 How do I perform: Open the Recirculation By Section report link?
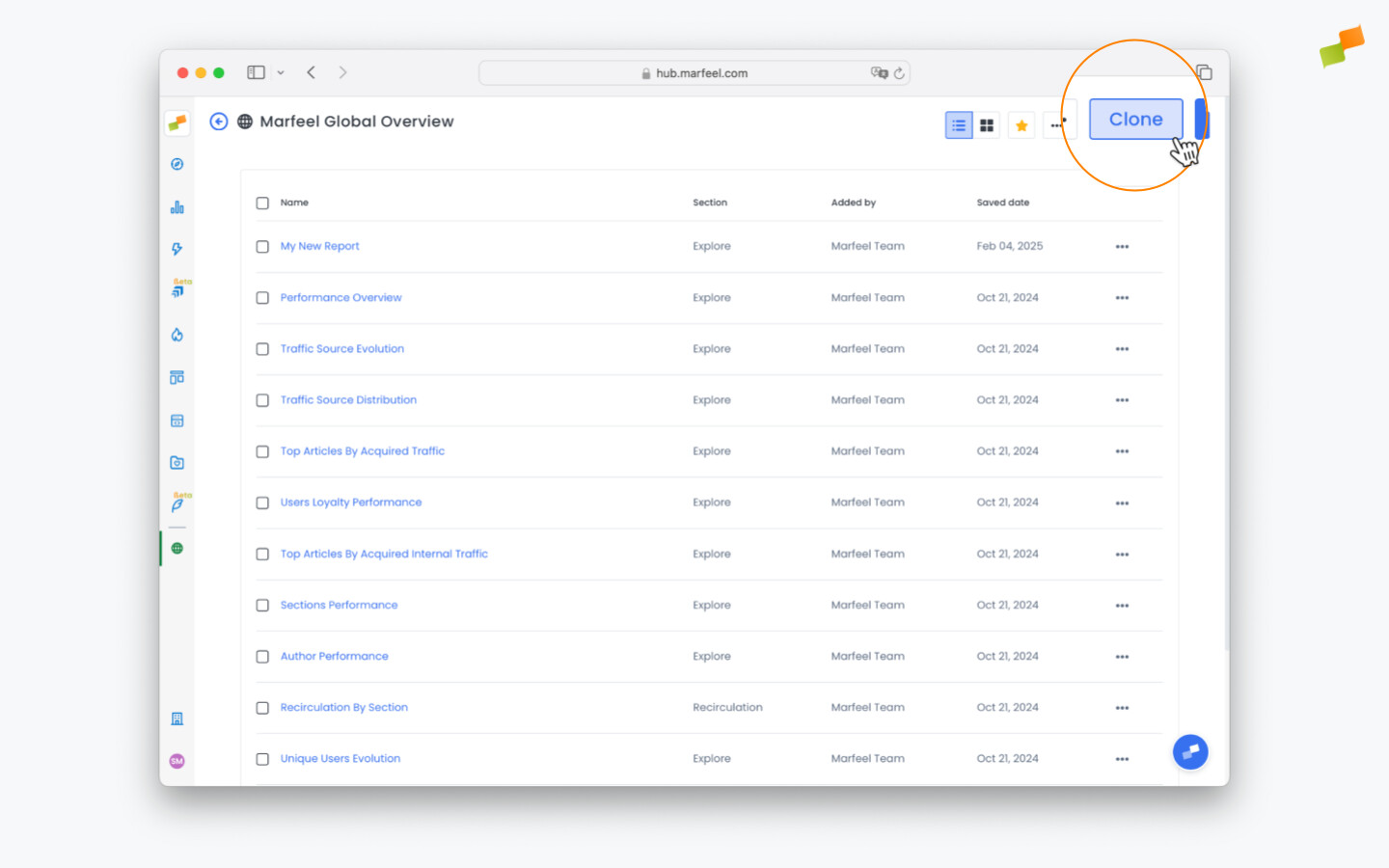[x=343, y=708]
